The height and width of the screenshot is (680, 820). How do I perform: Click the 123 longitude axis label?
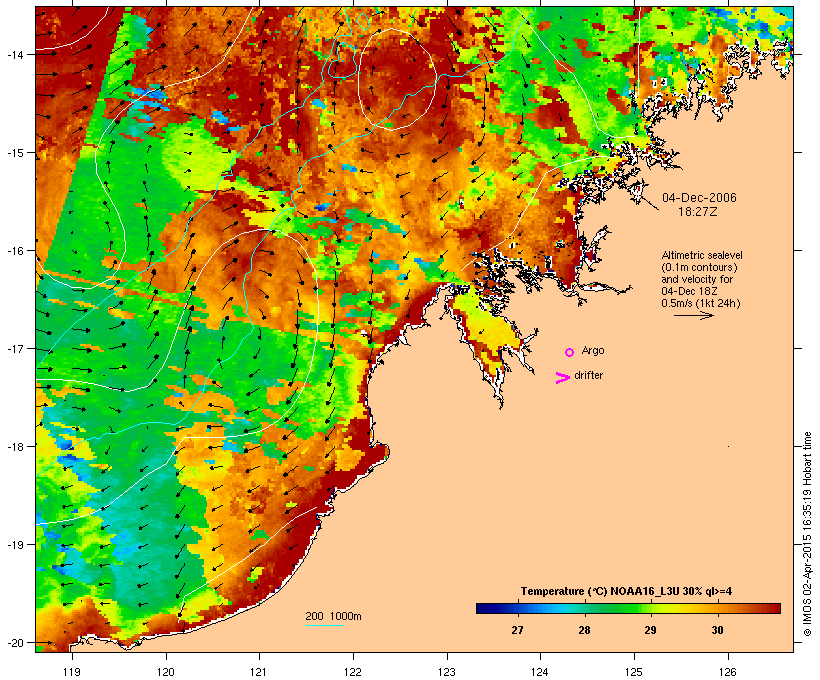447,672
